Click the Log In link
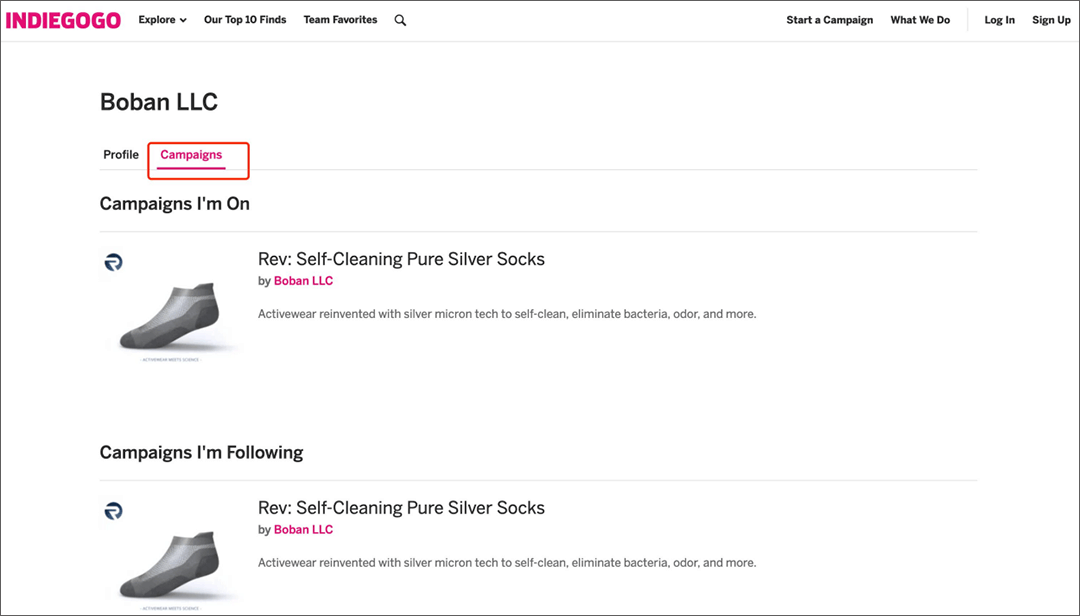Image resolution: width=1080 pixels, height=616 pixels. 999,20
